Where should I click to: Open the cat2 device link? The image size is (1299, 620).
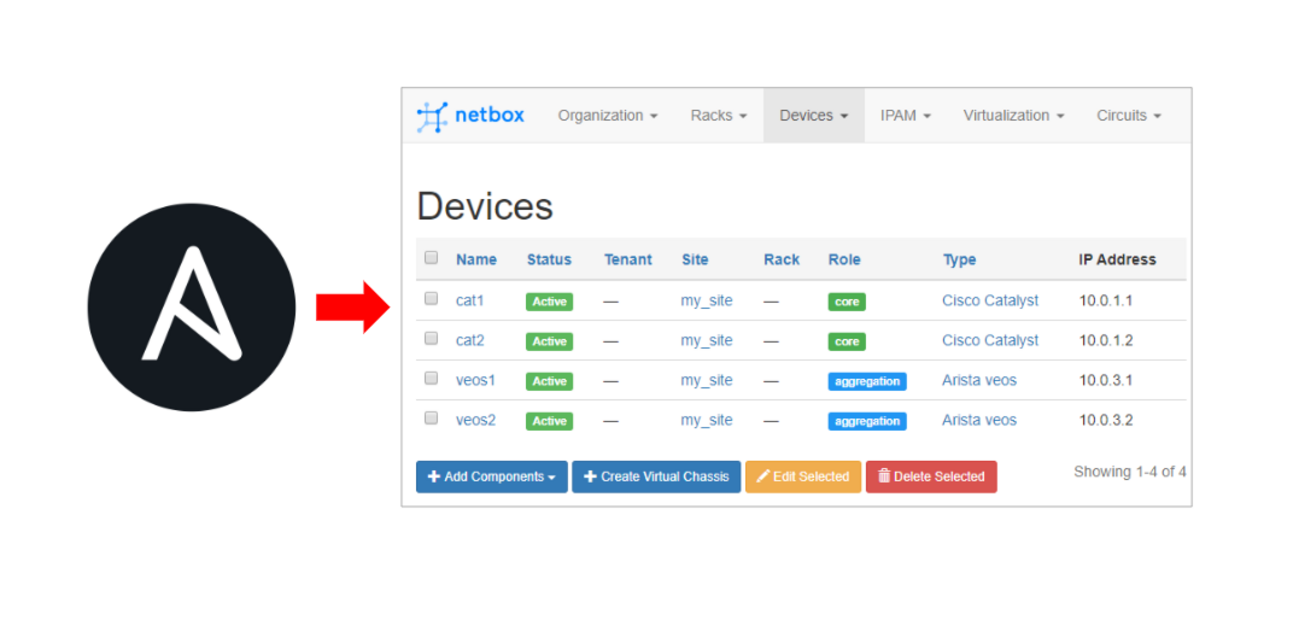pos(470,341)
